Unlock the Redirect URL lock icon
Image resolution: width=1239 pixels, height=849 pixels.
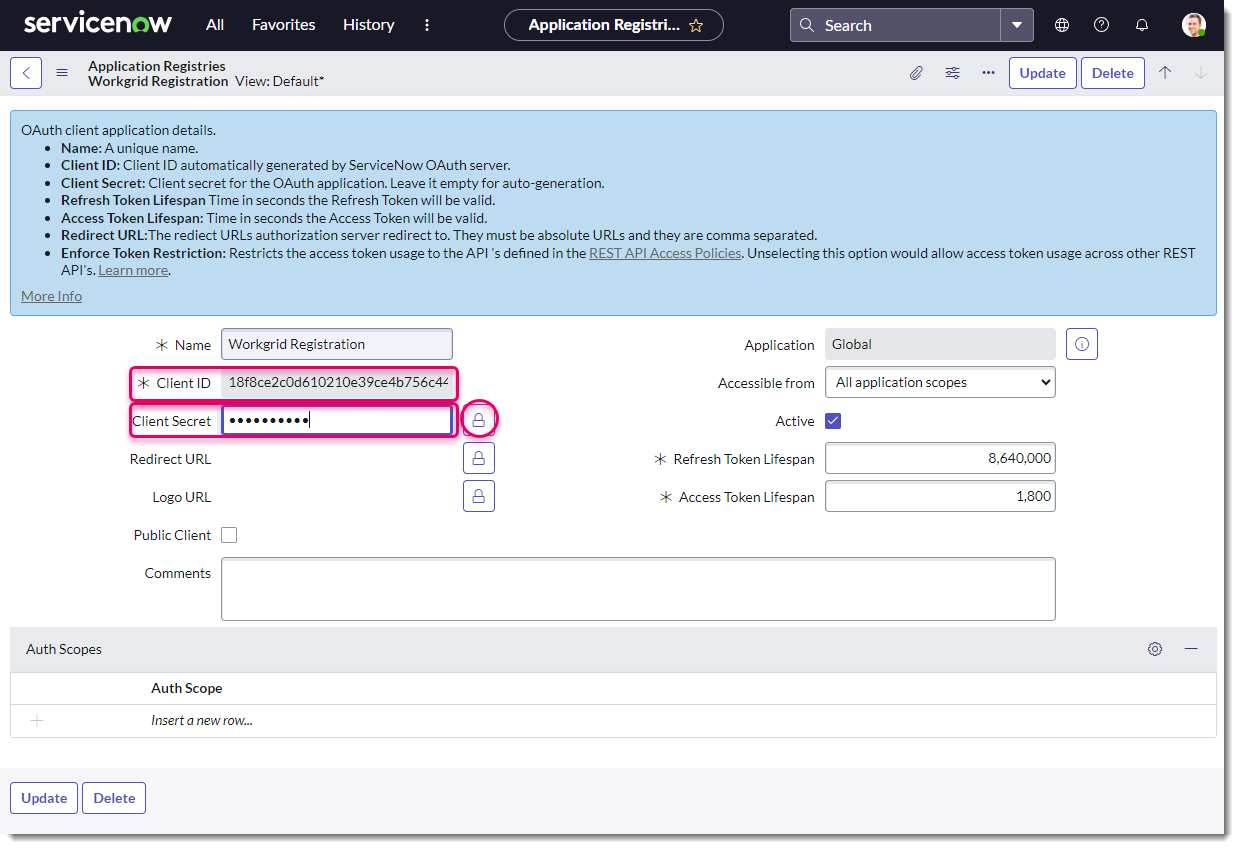click(478, 457)
